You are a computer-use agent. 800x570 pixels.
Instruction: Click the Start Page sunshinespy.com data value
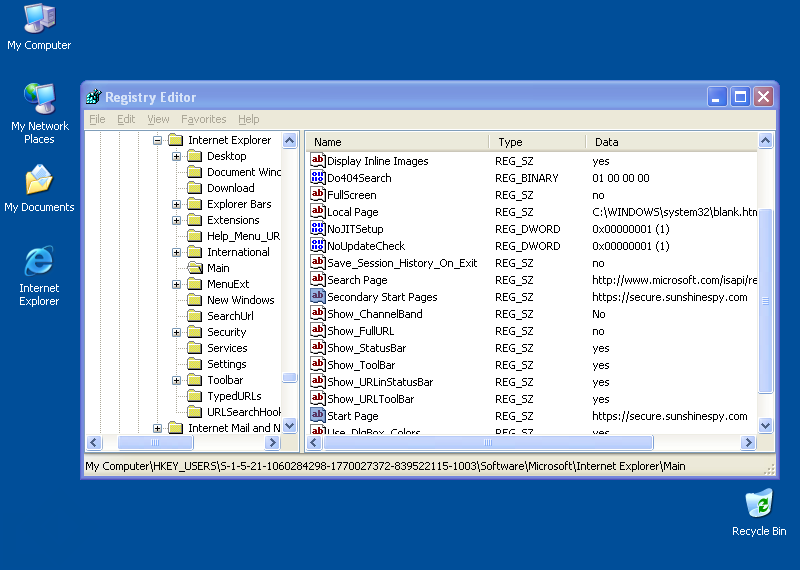[669, 416]
